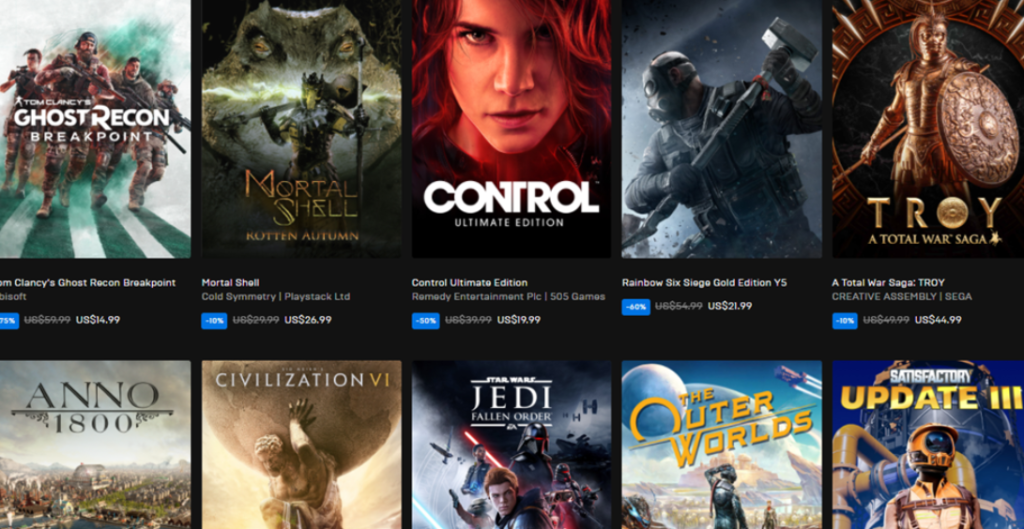Open The Outer Worlds cover art
Viewport: 1024px width, 529px height.
[x=722, y=445]
